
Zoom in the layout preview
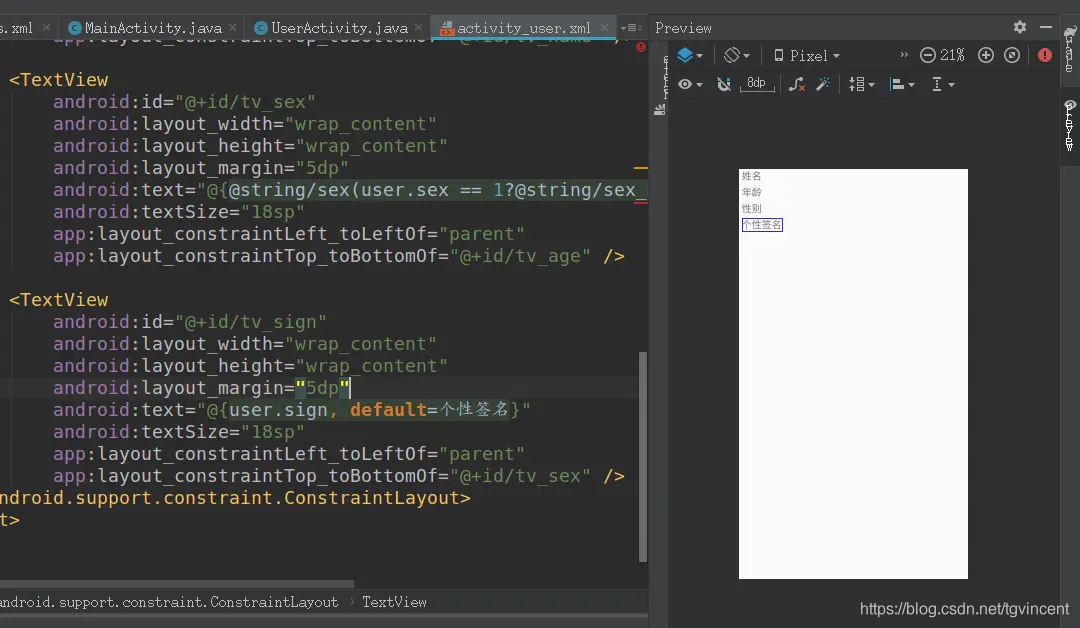pyautogui.click(x=986, y=55)
